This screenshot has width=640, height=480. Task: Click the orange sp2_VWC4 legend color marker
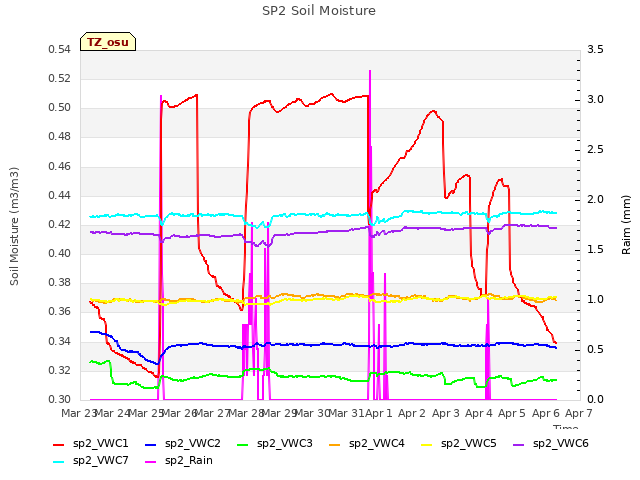pos(335,444)
